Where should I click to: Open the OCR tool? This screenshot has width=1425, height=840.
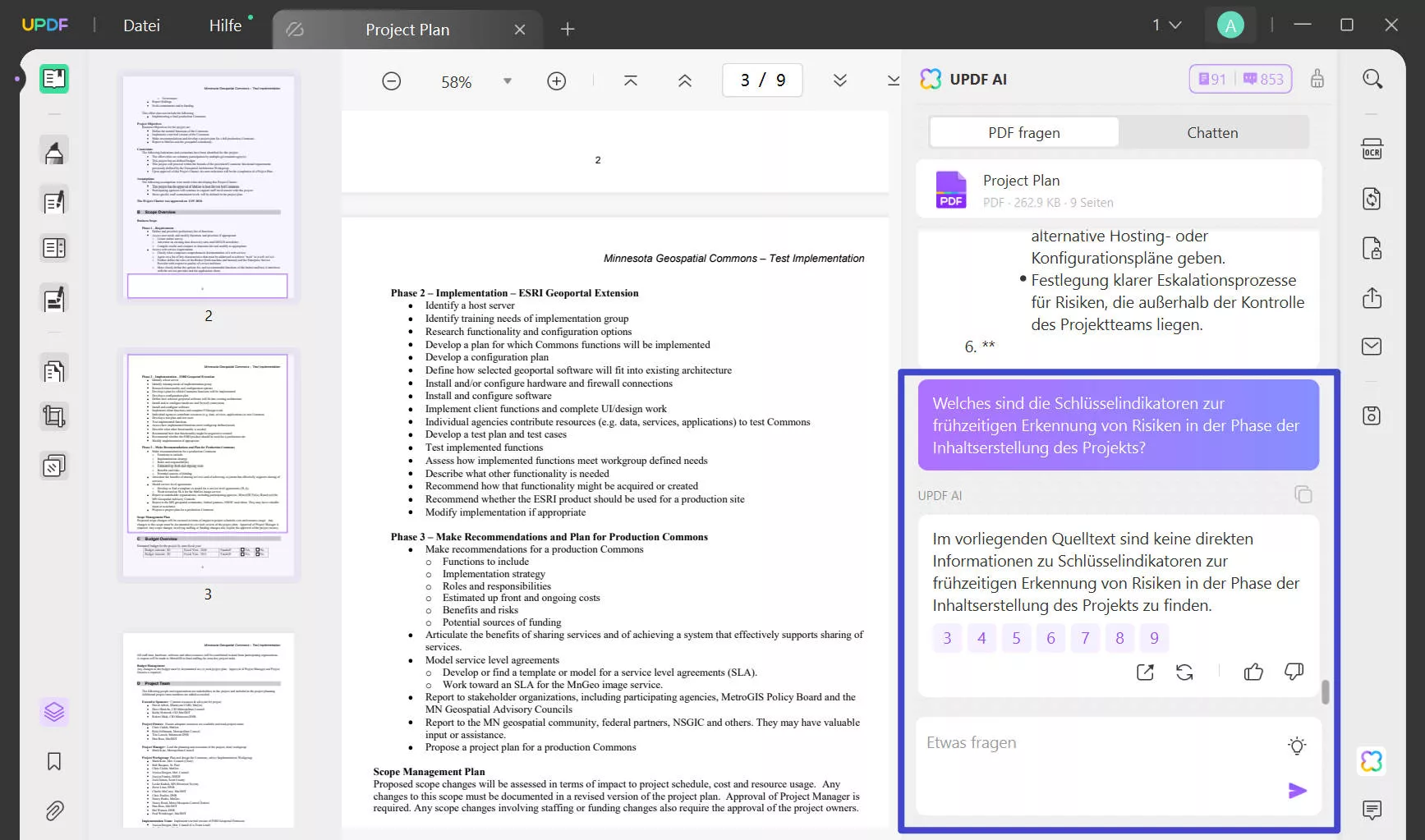1372,150
